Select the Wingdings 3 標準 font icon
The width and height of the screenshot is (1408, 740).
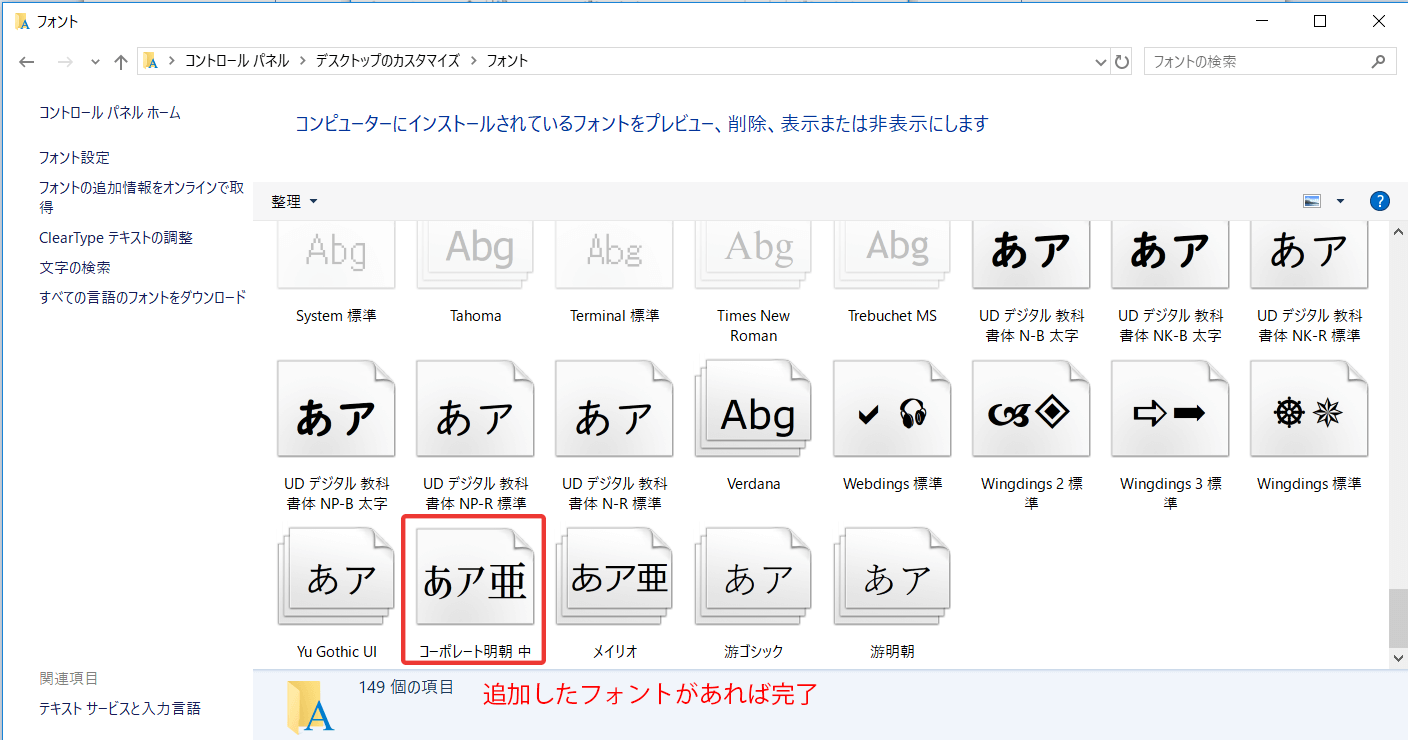tap(1170, 414)
